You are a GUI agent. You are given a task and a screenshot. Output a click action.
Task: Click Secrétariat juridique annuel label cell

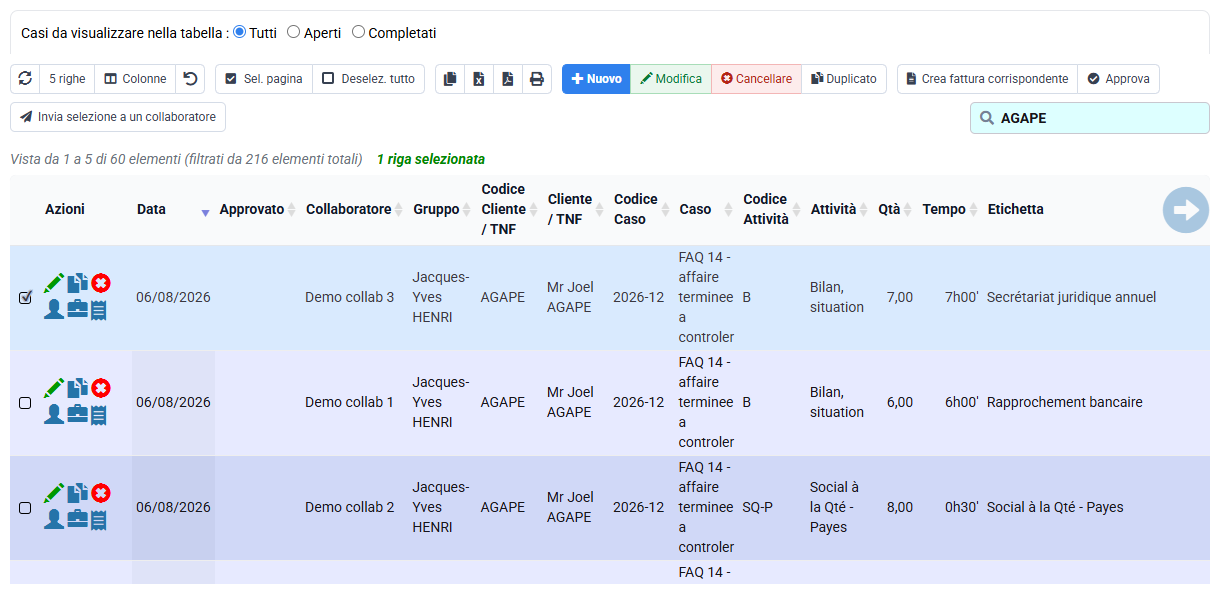pyautogui.click(x=1071, y=297)
